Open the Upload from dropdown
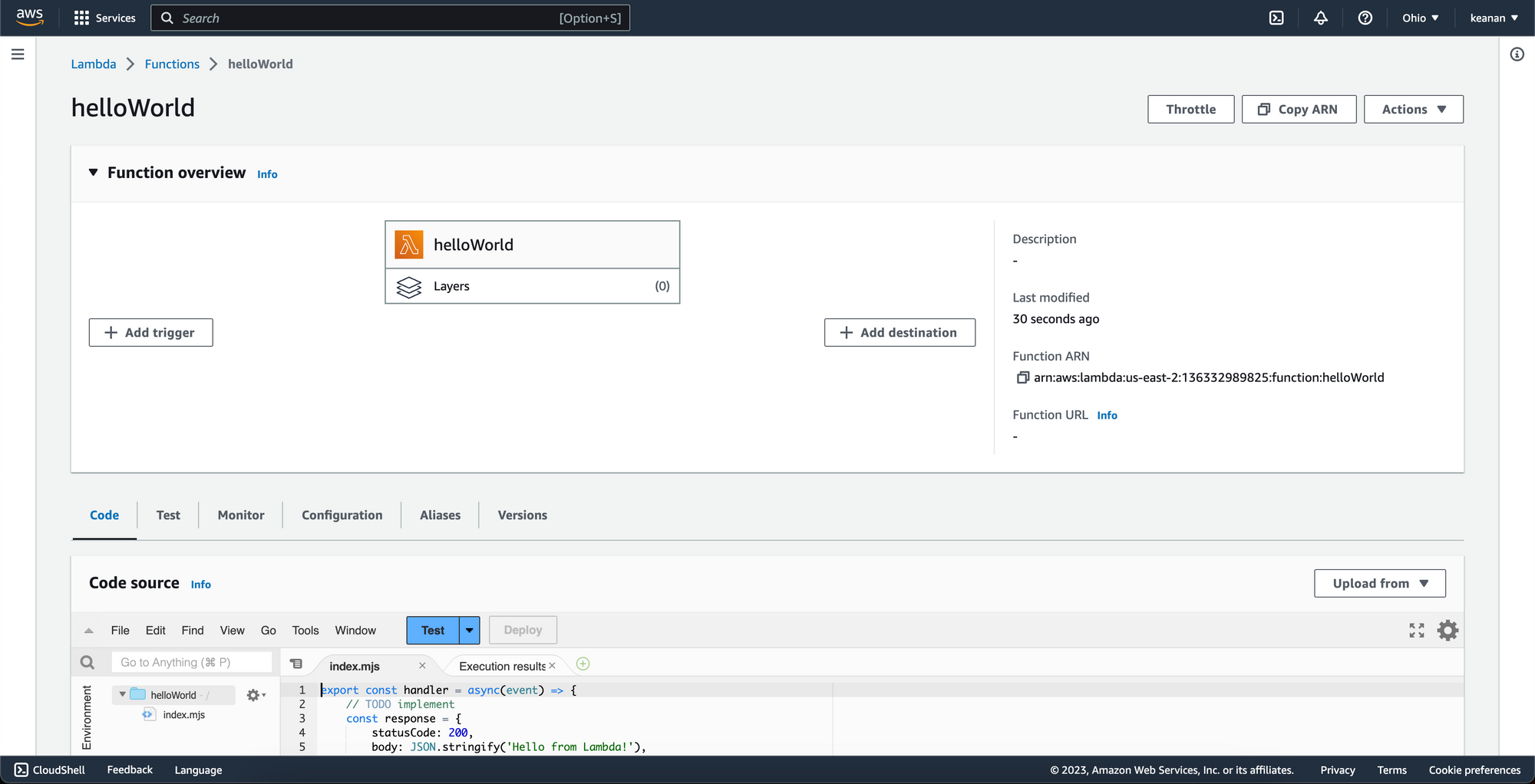The height and width of the screenshot is (784, 1535). 1380,583
